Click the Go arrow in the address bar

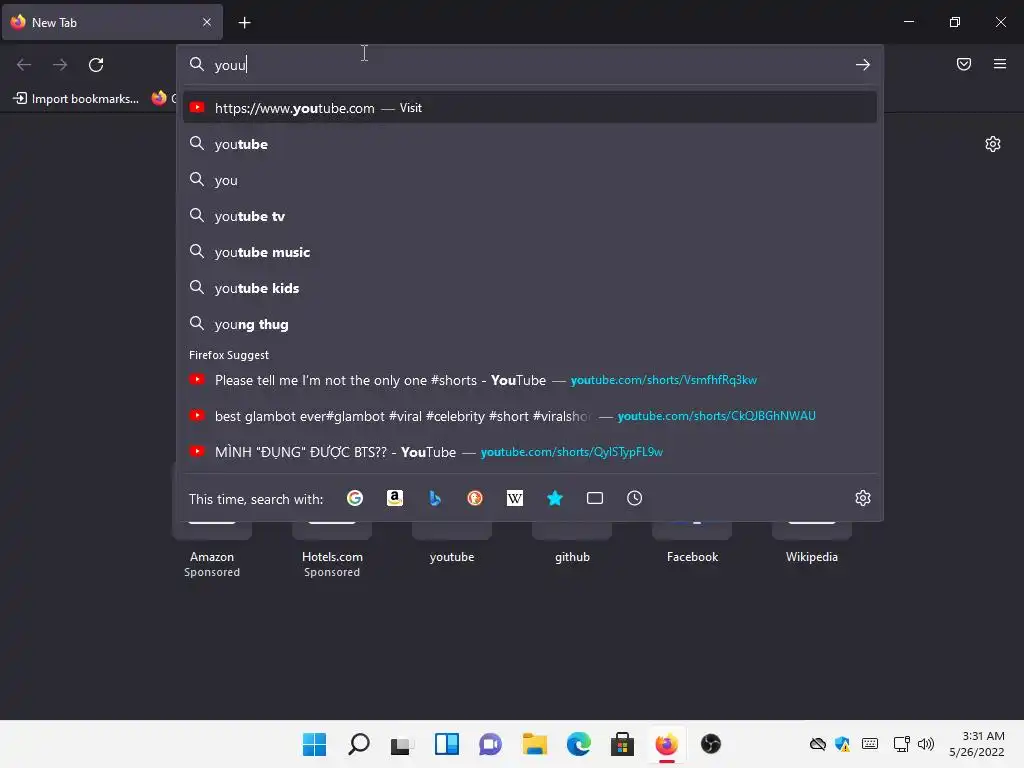point(862,65)
